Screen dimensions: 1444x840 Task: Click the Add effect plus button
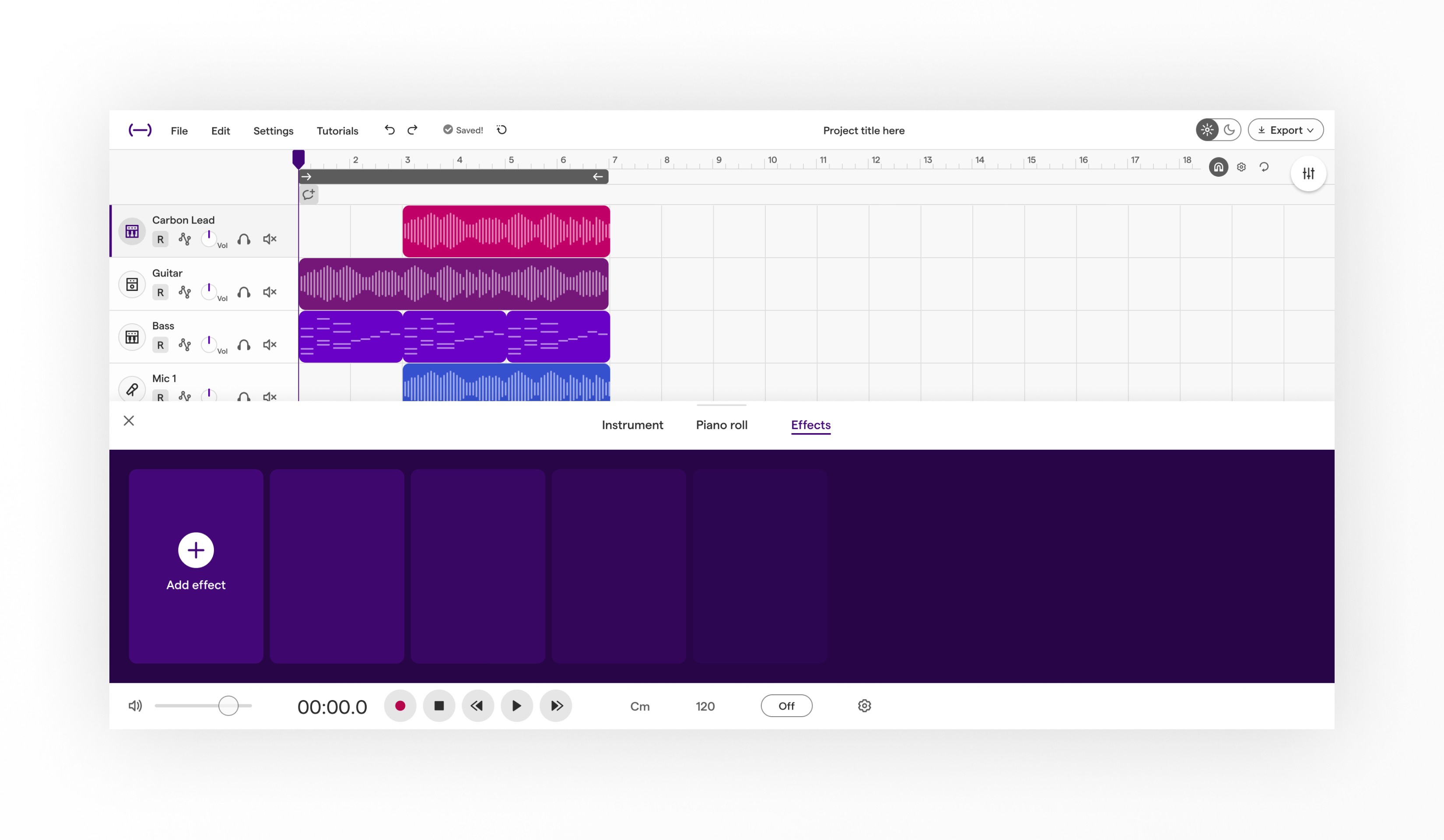point(196,550)
